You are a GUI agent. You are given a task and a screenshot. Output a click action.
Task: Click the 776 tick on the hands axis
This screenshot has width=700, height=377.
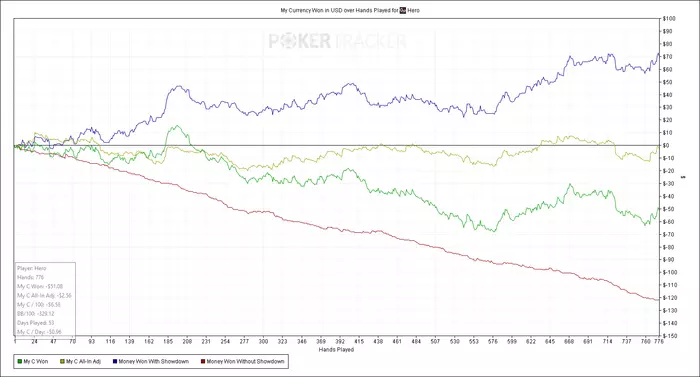tap(658, 341)
